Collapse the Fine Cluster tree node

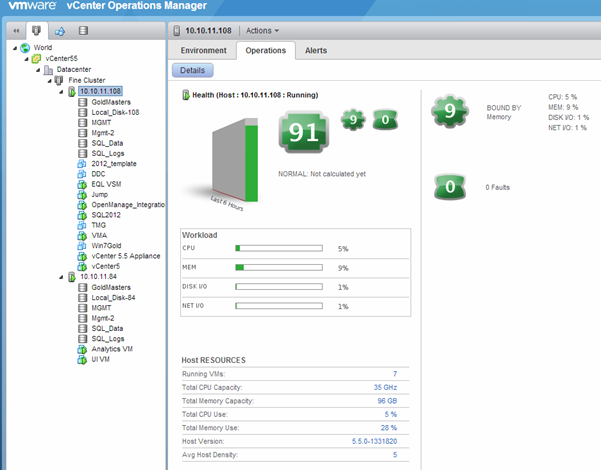click(48, 80)
